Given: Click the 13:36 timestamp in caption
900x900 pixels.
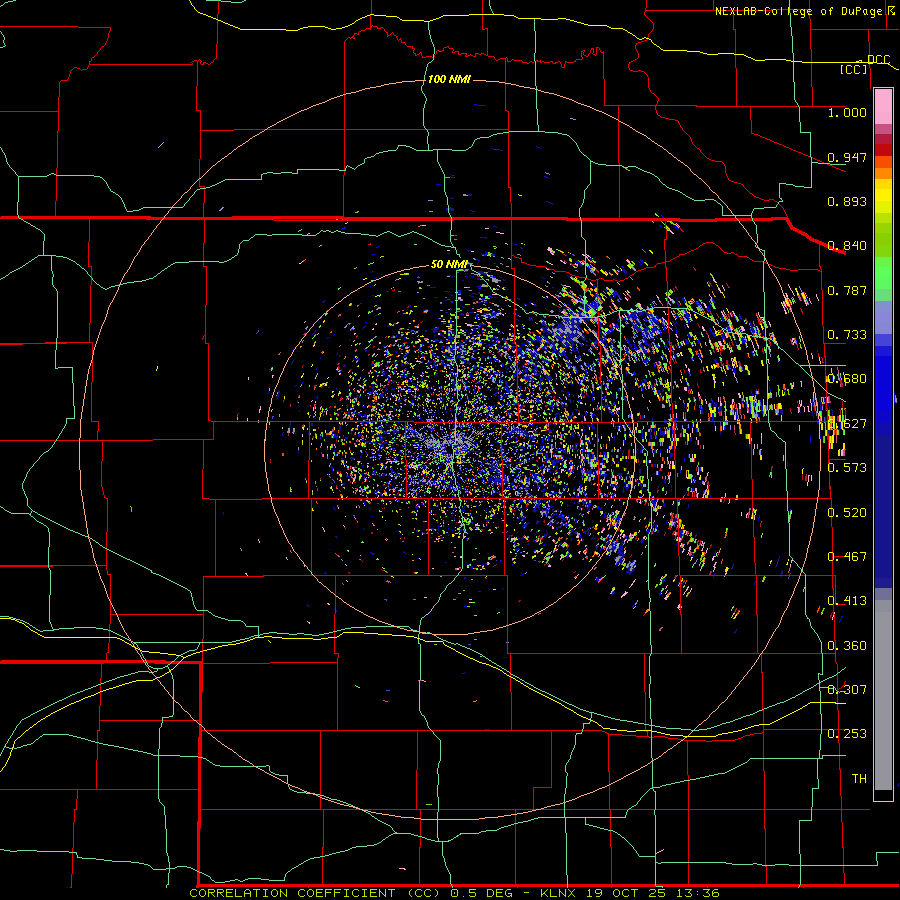Looking at the screenshot, I should [697, 893].
